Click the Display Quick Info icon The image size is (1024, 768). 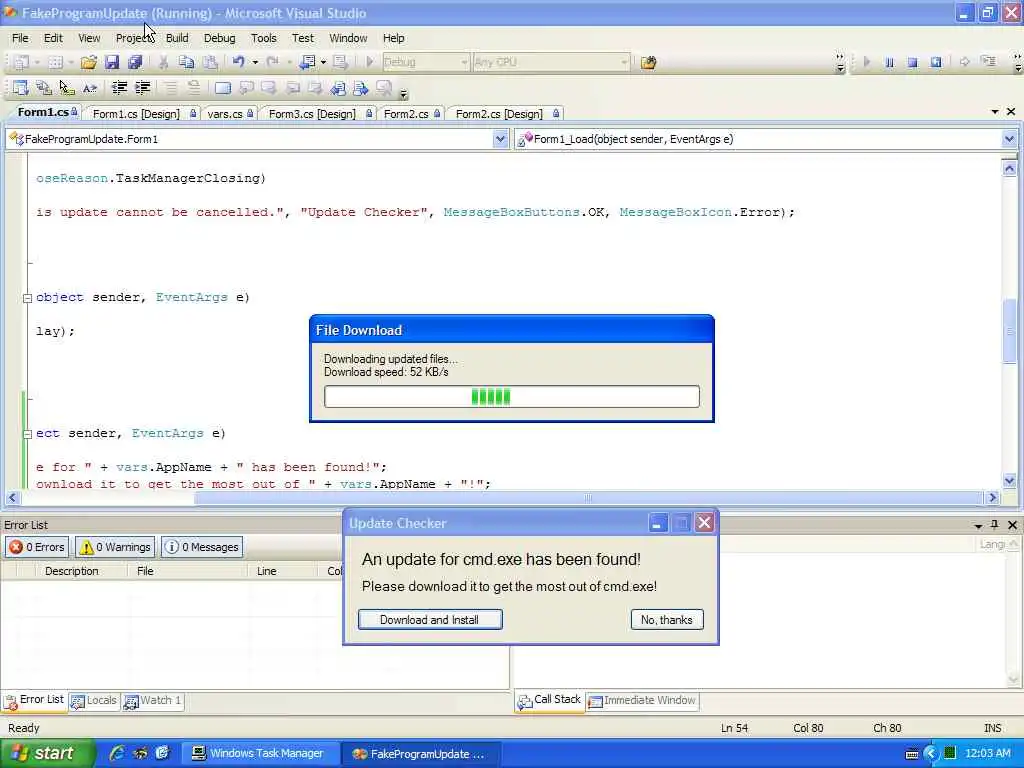point(67,88)
